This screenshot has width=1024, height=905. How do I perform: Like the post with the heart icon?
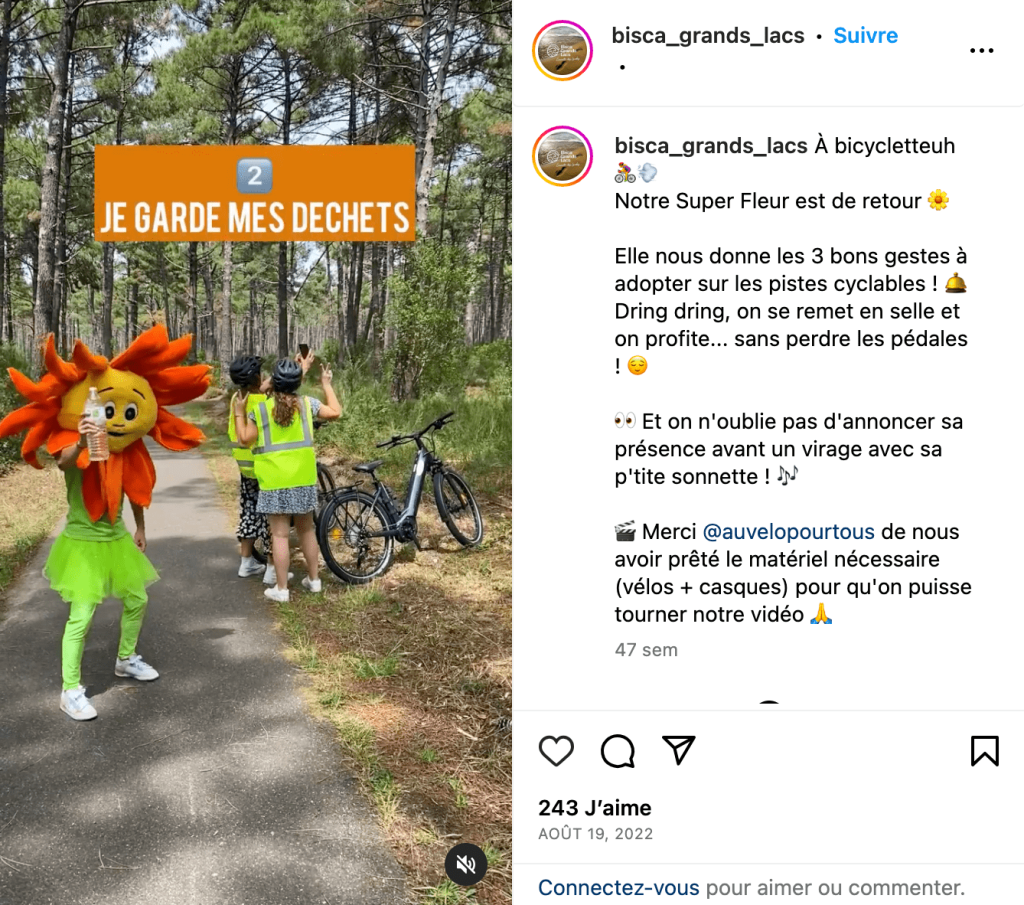556,750
